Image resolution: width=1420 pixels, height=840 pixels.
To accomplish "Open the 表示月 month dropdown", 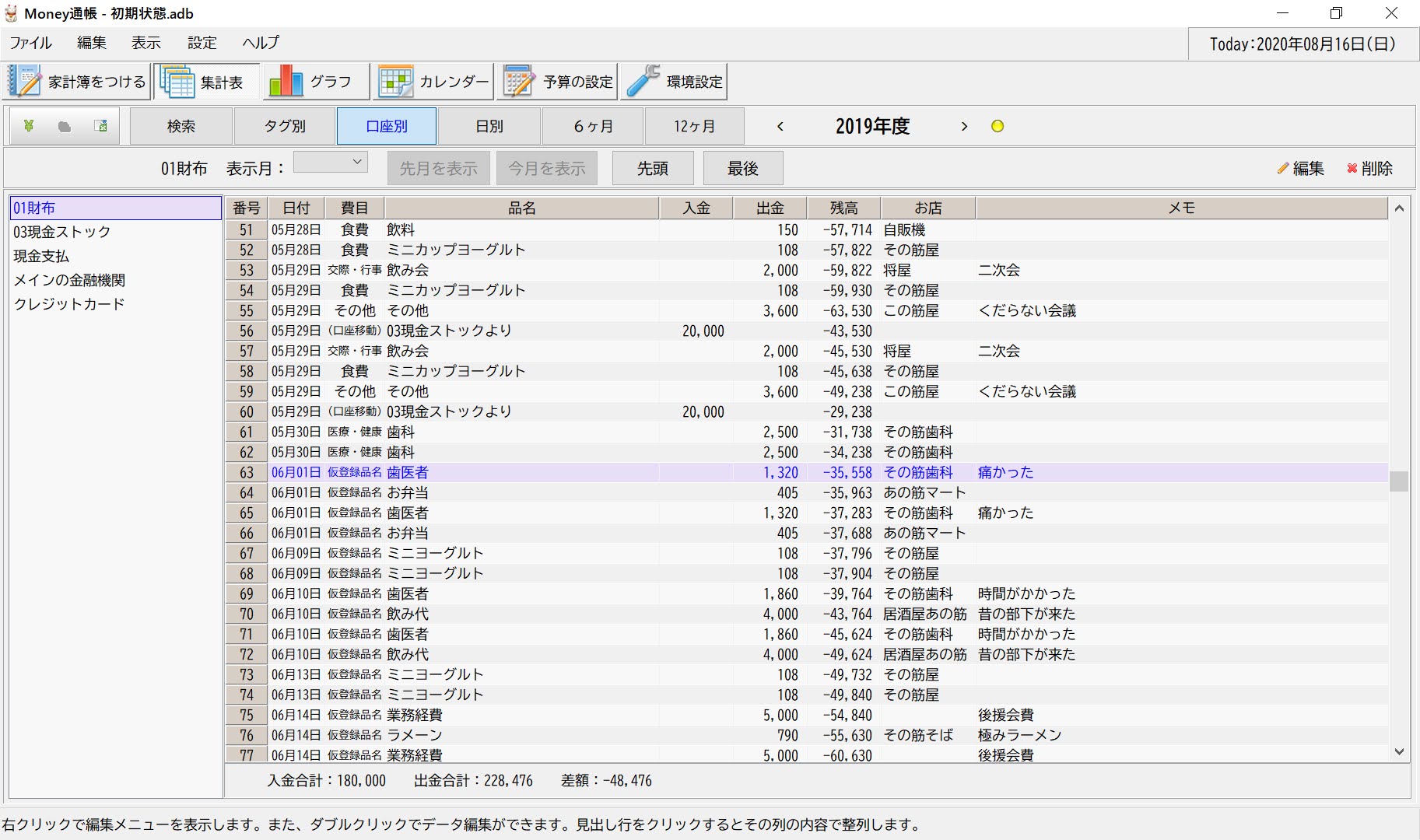I will click(331, 162).
